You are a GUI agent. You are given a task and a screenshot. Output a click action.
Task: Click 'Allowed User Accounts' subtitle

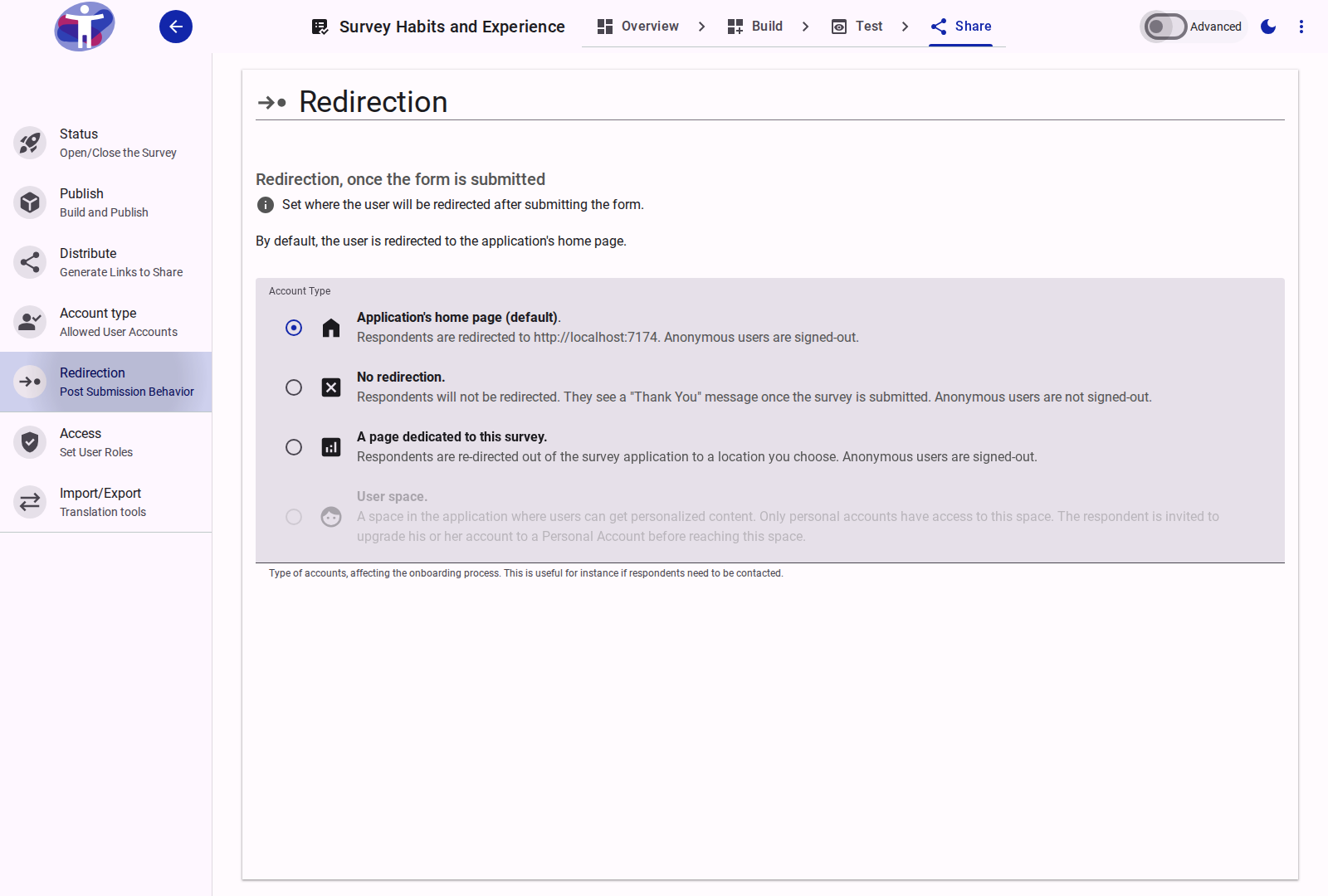point(119,332)
